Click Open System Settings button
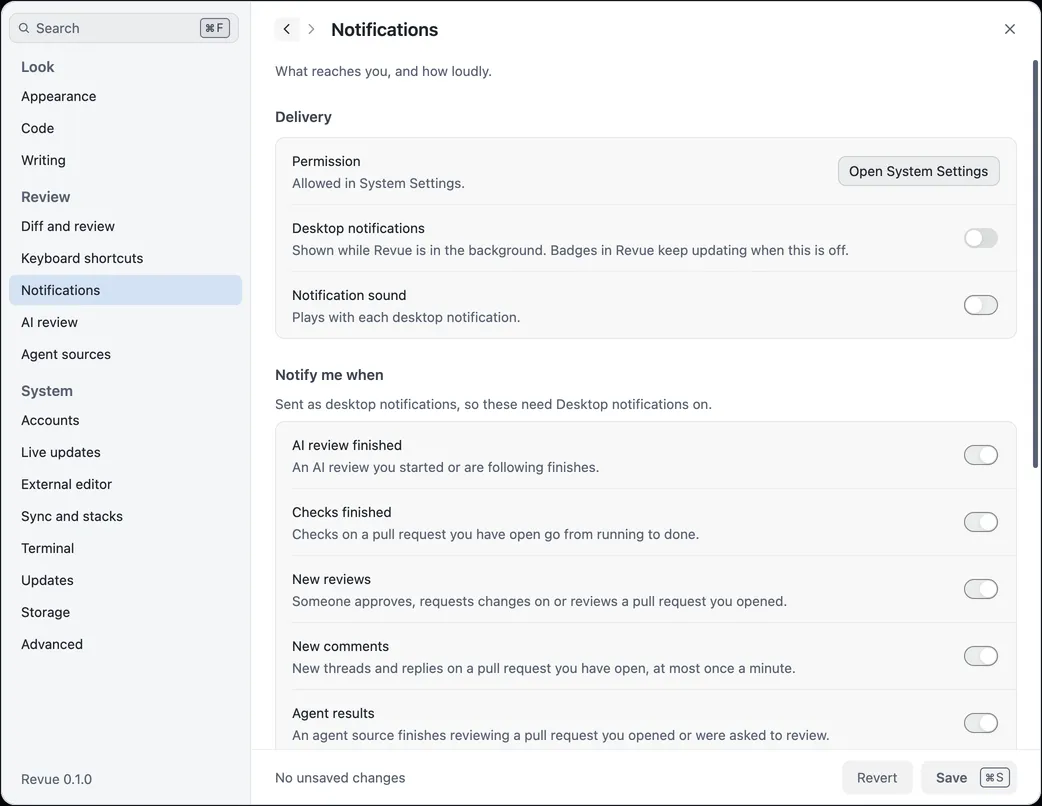The image size is (1042, 806). [918, 171]
